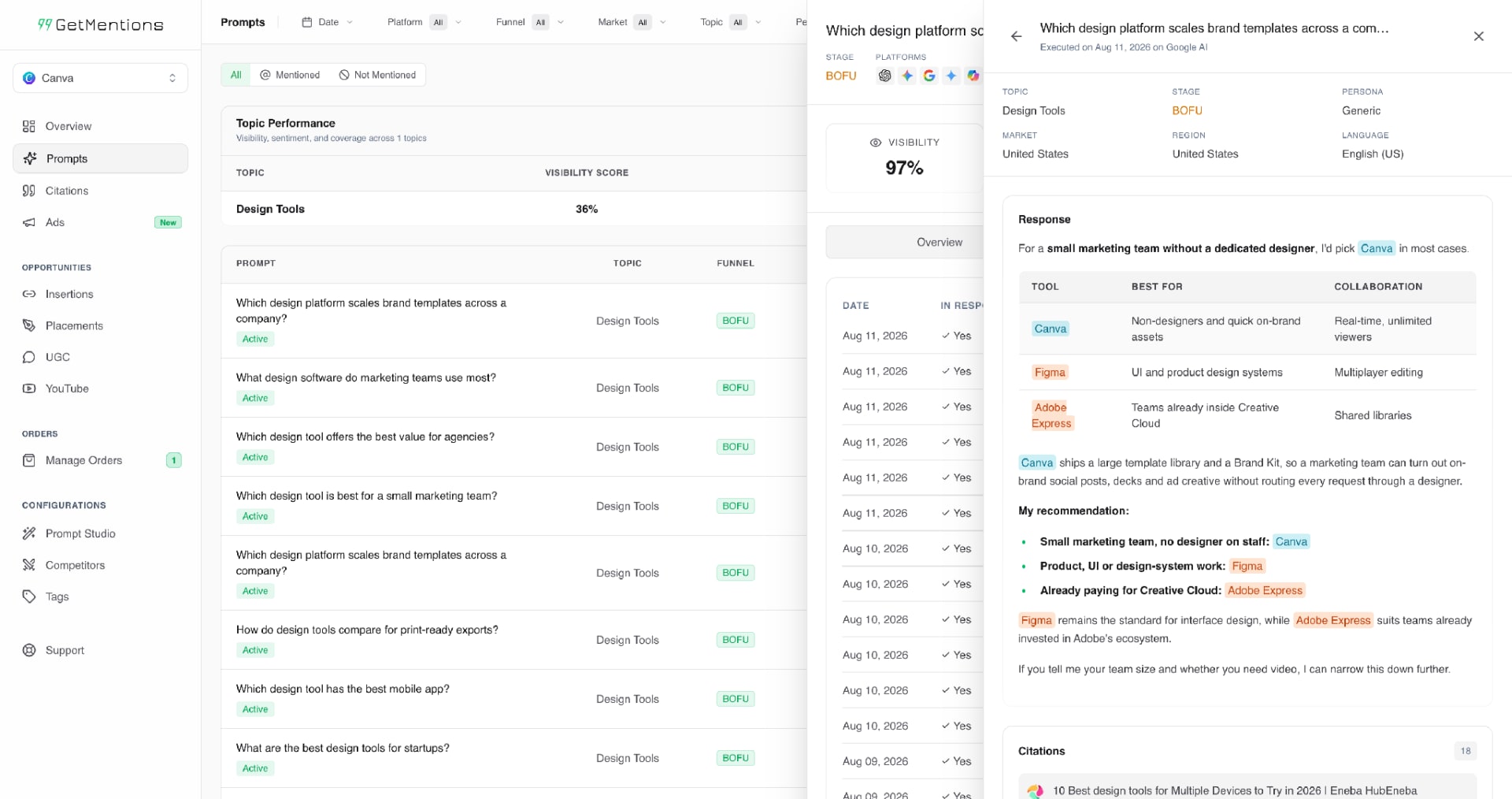Click the Manage Orders clipboard icon
1512x799 pixels.
click(29, 460)
